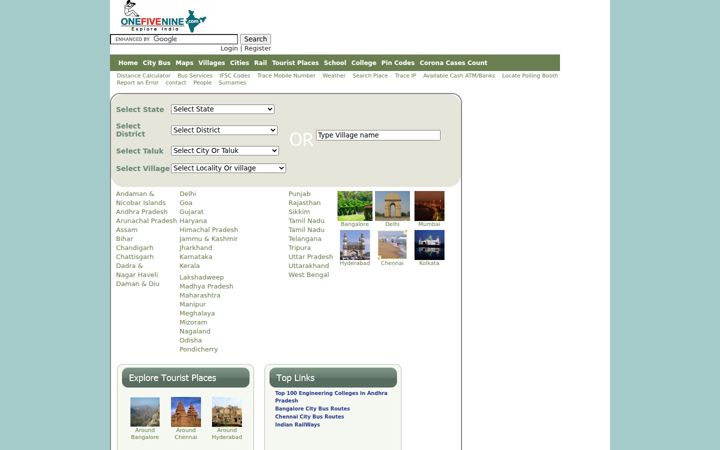This screenshot has height=450, width=720.
Task: Open the People link
Action: [x=202, y=83]
